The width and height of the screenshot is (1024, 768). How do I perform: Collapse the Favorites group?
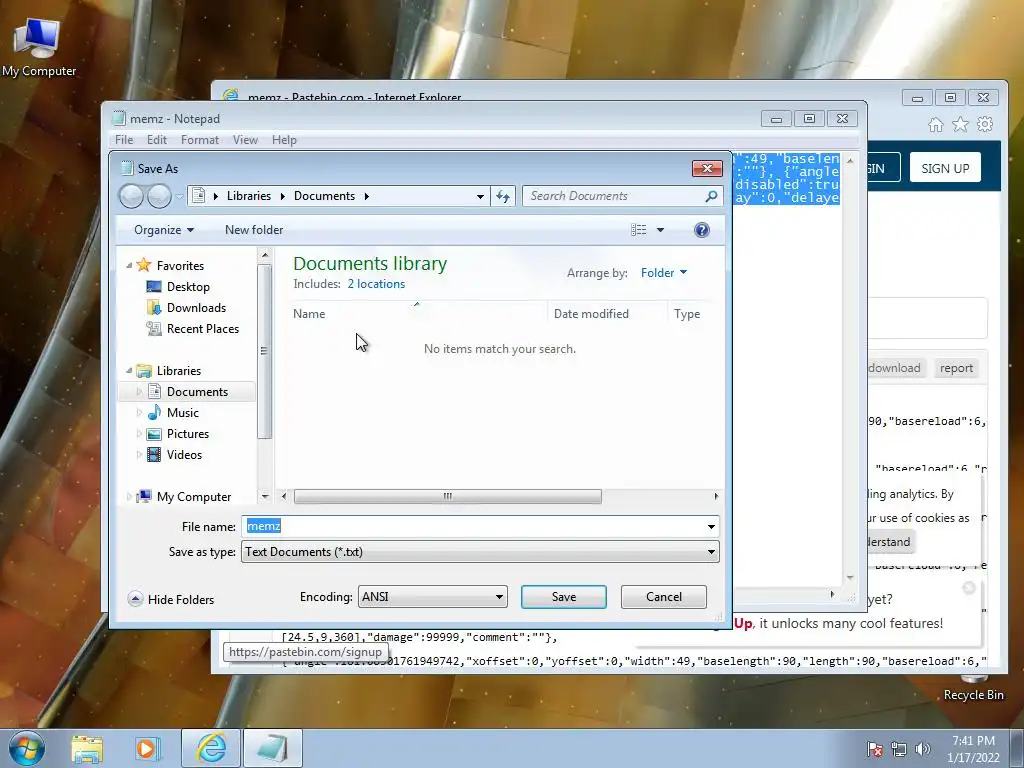(x=129, y=265)
